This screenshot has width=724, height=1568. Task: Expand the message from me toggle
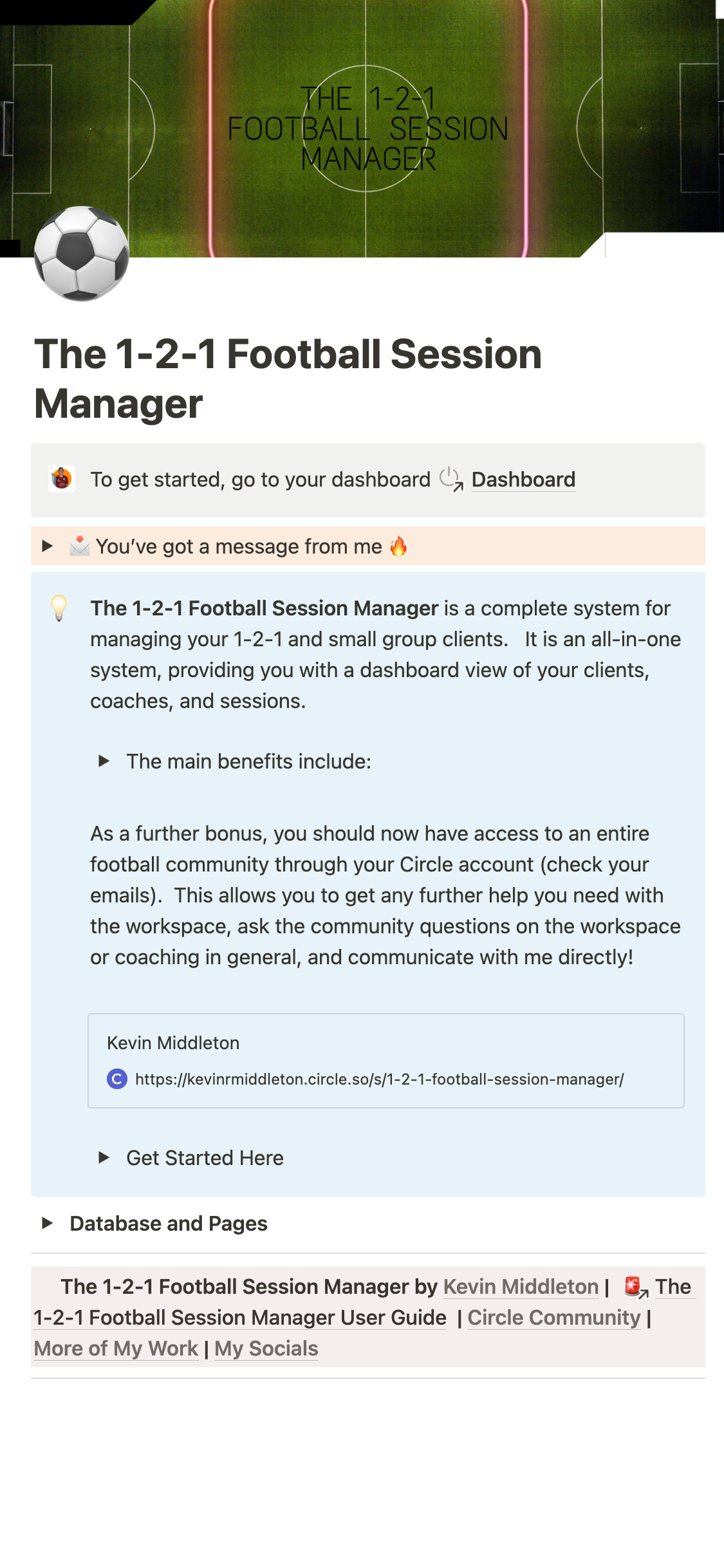[47, 546]
